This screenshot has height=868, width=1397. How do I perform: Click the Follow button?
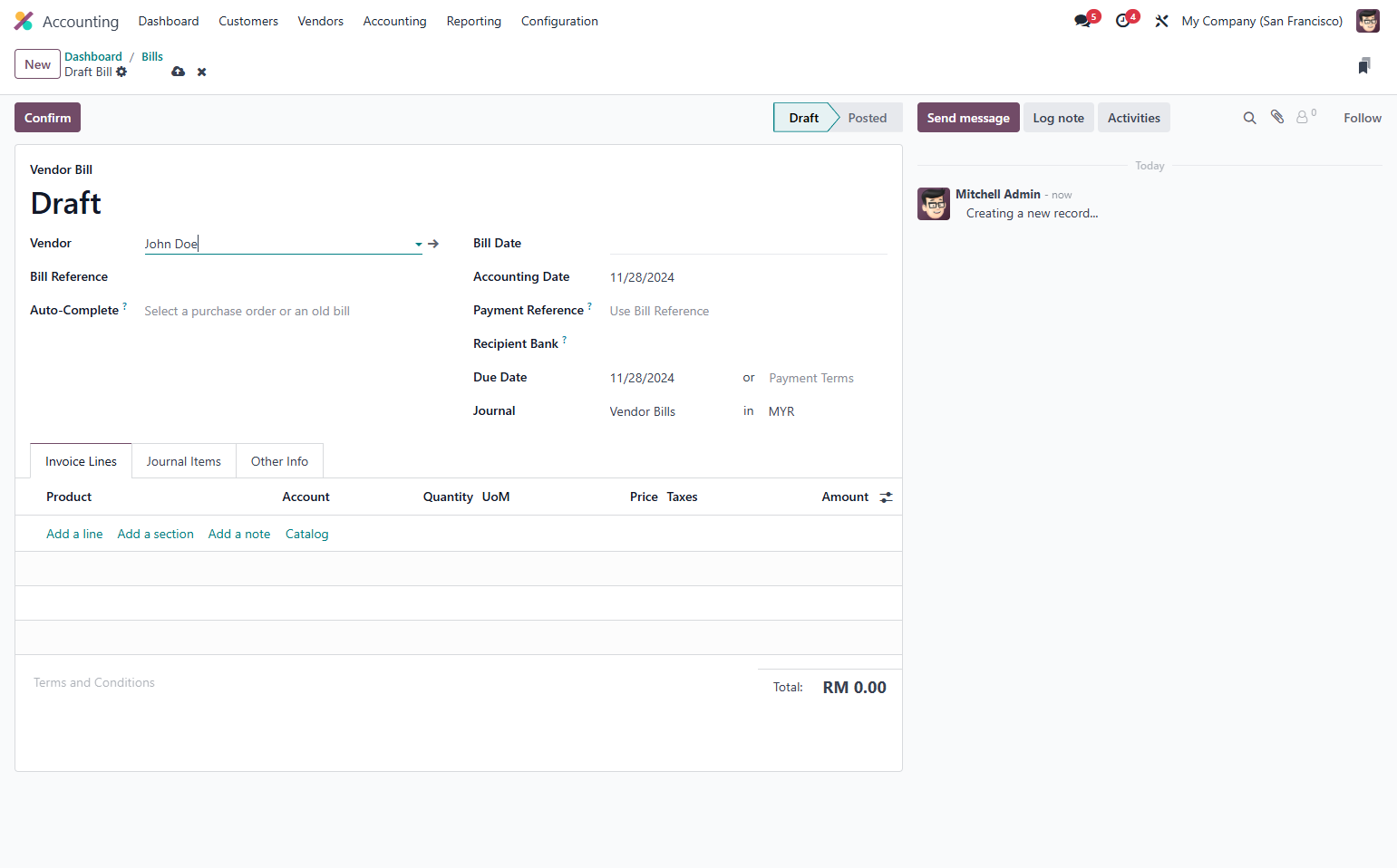(x=1362, y=118)
